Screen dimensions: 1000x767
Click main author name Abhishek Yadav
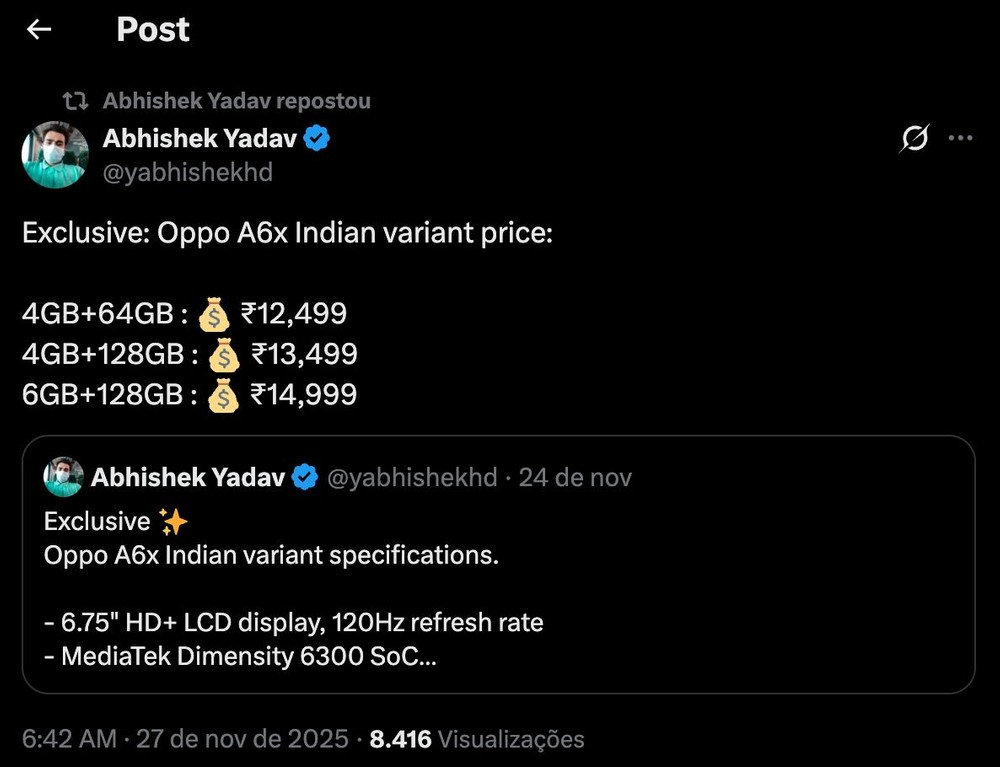coord(200,138)
